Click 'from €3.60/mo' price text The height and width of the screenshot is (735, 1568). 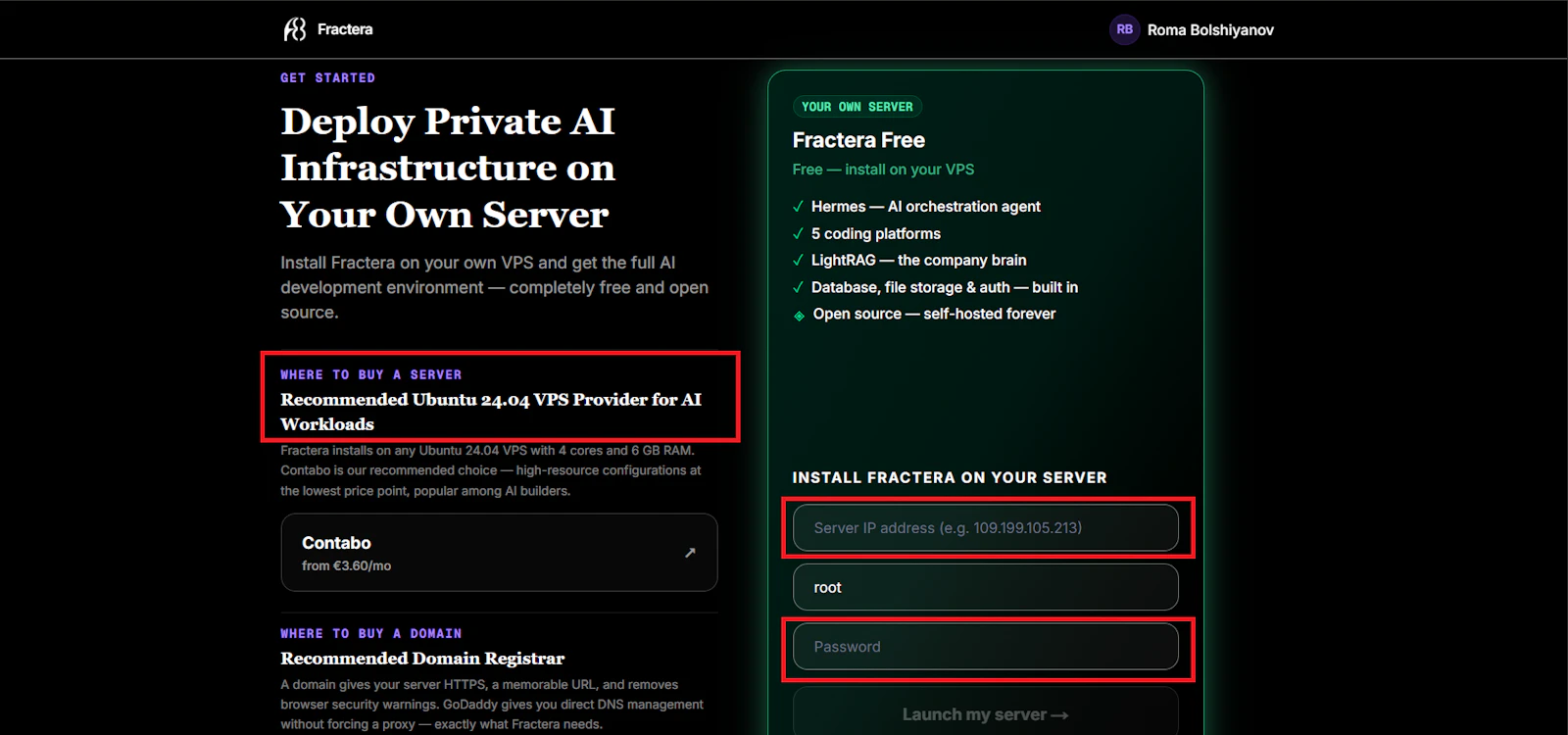click(346, 565)
